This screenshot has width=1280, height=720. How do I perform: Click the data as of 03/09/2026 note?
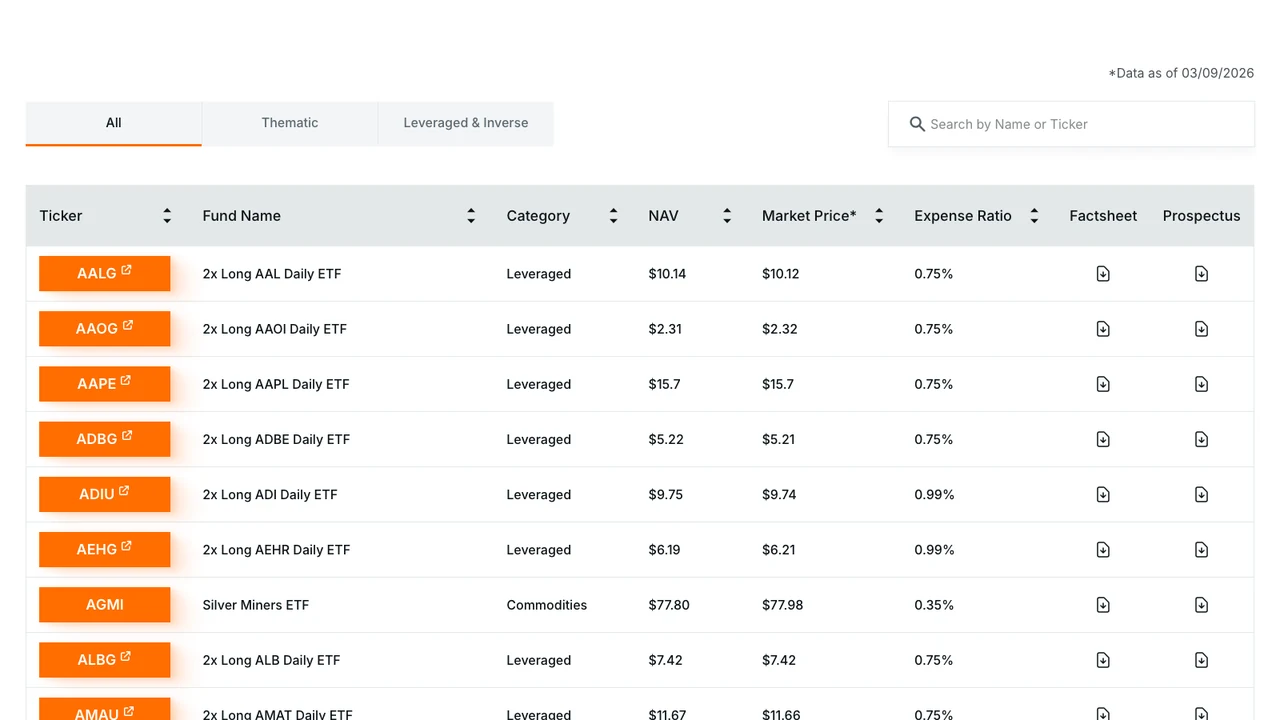pos(1181,73)
